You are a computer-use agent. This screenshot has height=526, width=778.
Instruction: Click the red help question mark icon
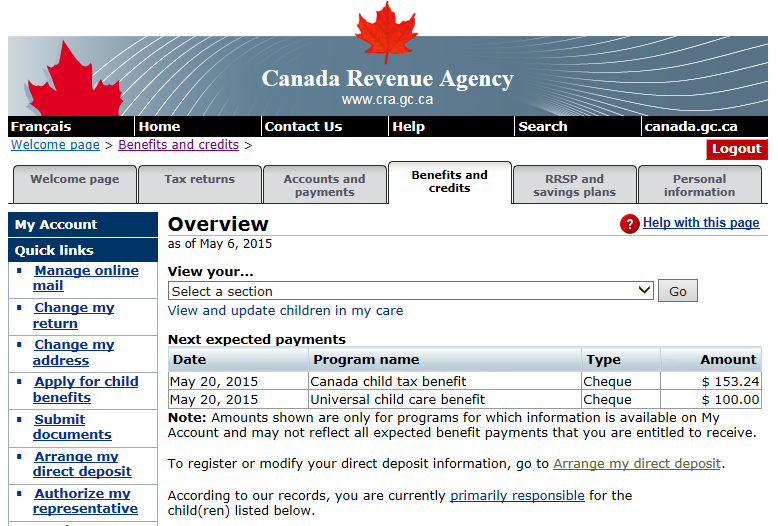(629, 224)
